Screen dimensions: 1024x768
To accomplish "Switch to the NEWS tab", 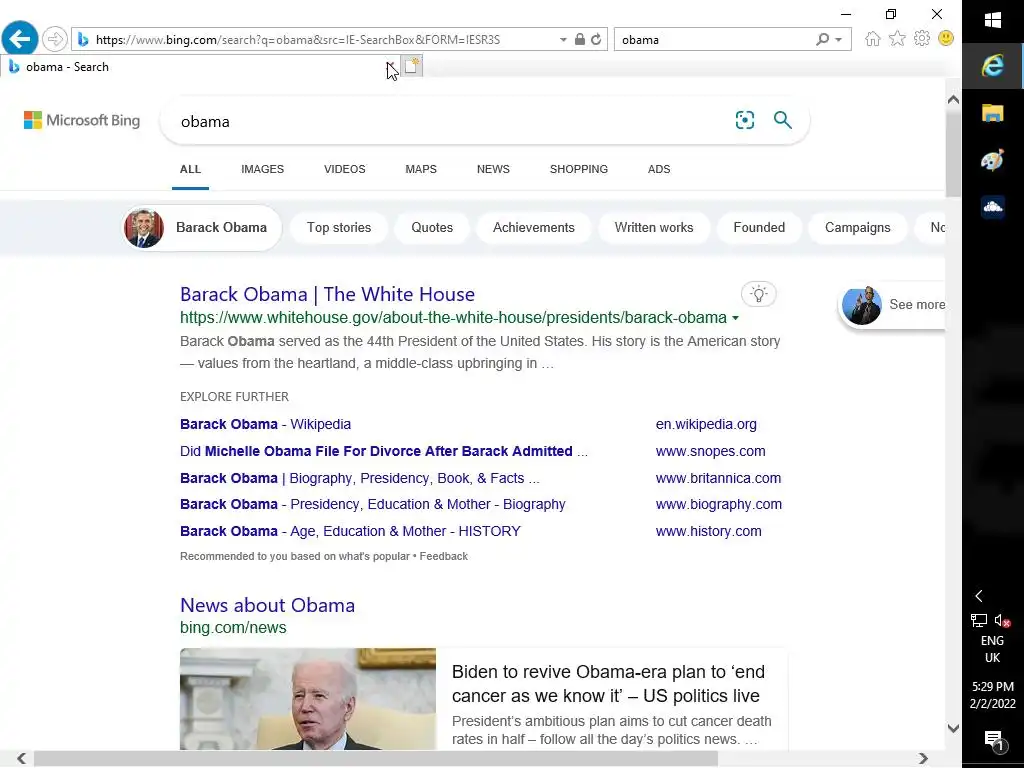I will pyautogui.click(x=493, y=169).
